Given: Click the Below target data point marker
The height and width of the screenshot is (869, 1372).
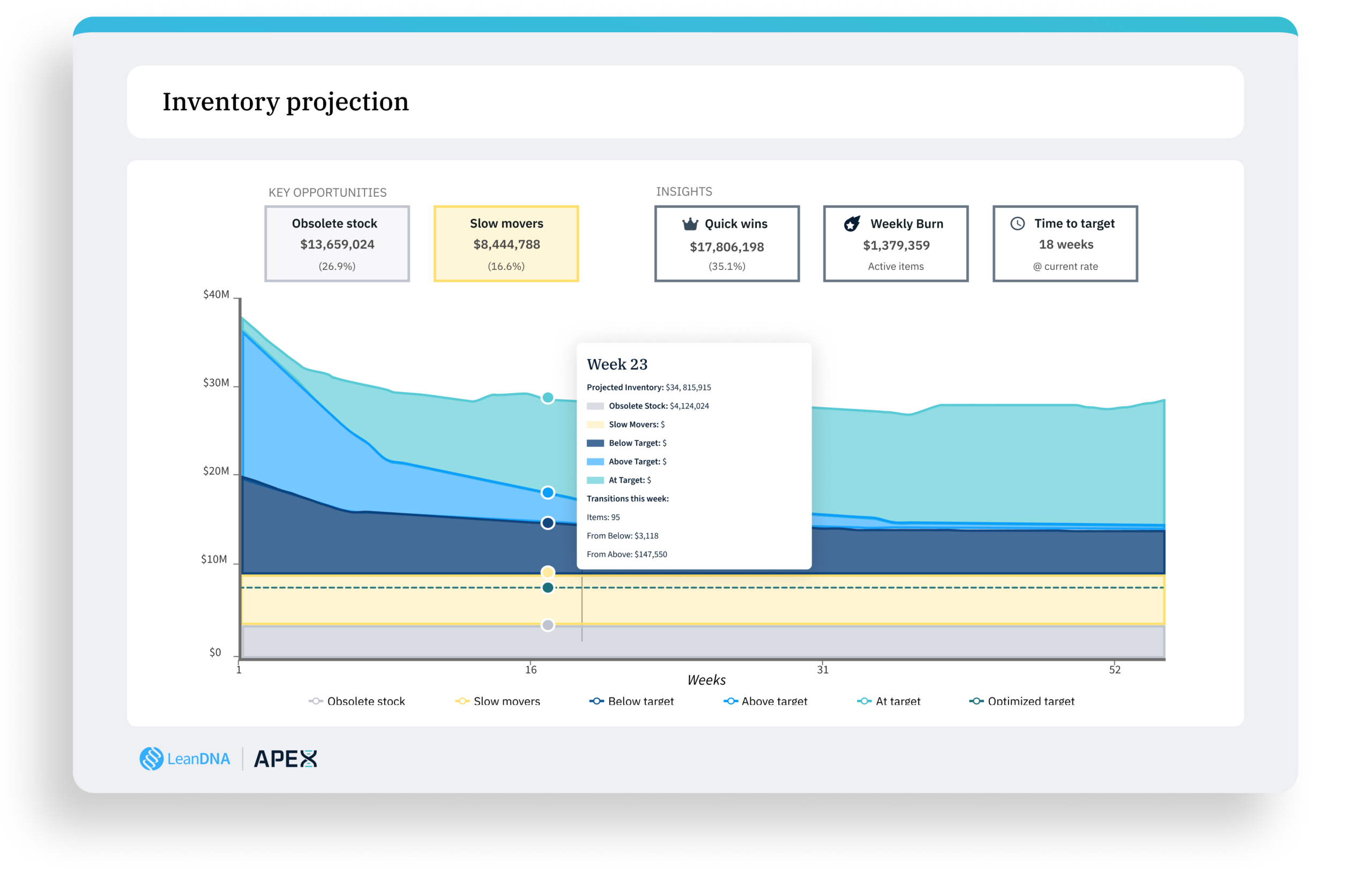Looking at the screenshot, I should pyautogui.click(x=548, y=523).
